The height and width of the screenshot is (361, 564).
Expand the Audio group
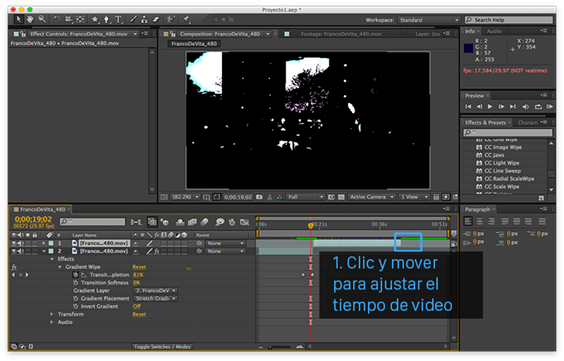(52, 322)
